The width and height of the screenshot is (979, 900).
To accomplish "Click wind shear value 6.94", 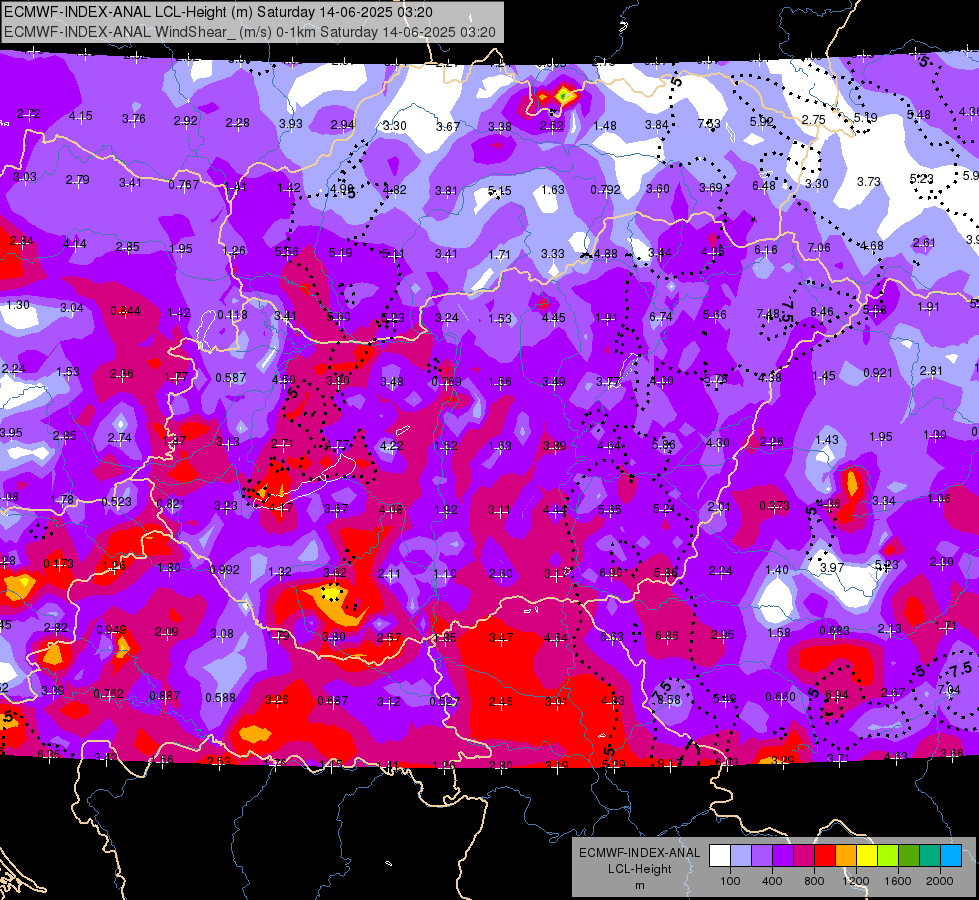I will point(837,695).
